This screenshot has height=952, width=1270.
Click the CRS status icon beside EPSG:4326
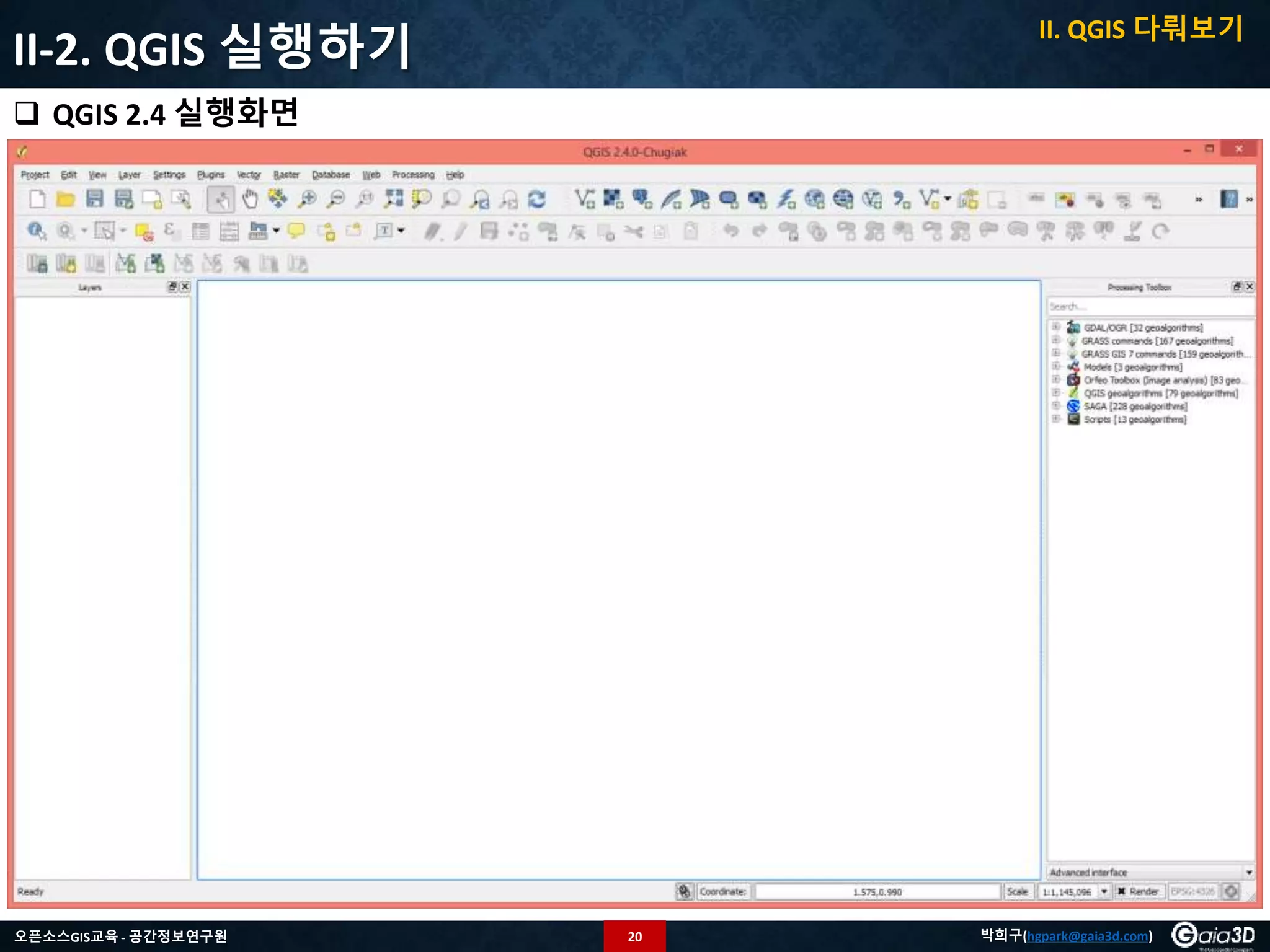click(x=1231, y=891)
